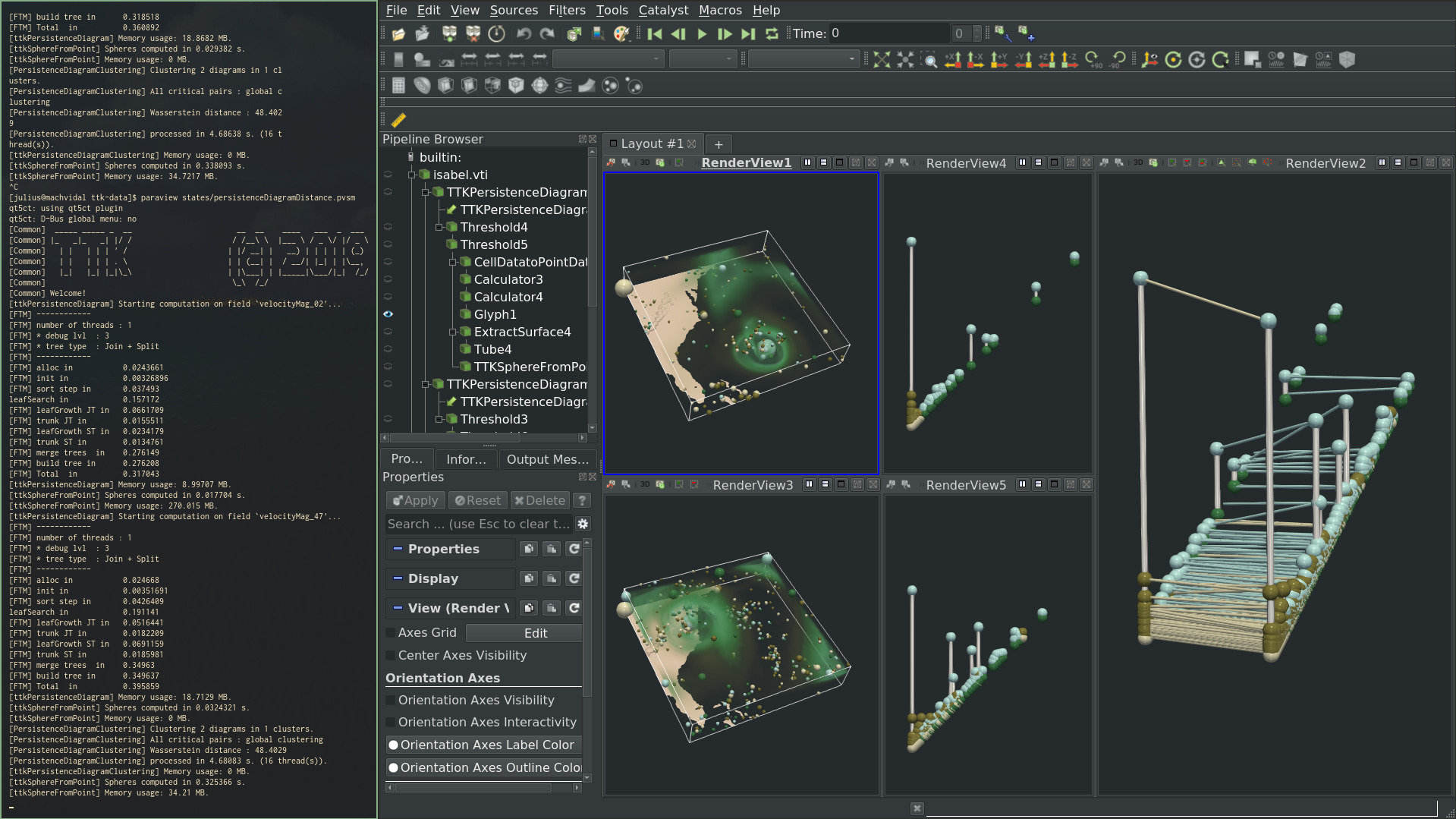1456x819 pixels.
Task: Switch to the Output Messages tab
Action: pos(547,459)
